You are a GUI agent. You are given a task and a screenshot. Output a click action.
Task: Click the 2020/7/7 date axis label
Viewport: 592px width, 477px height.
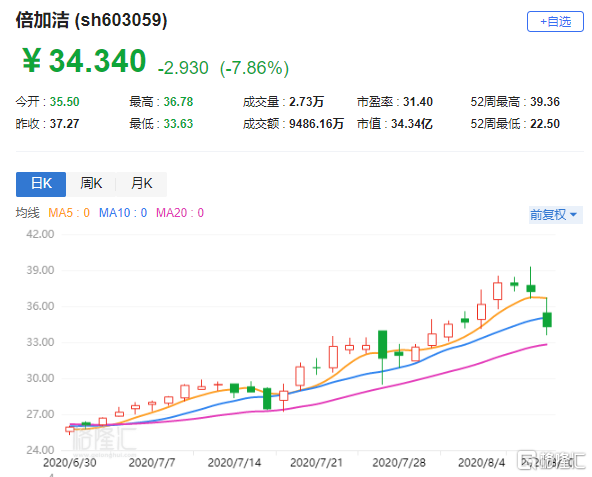[x=152, y=463]
